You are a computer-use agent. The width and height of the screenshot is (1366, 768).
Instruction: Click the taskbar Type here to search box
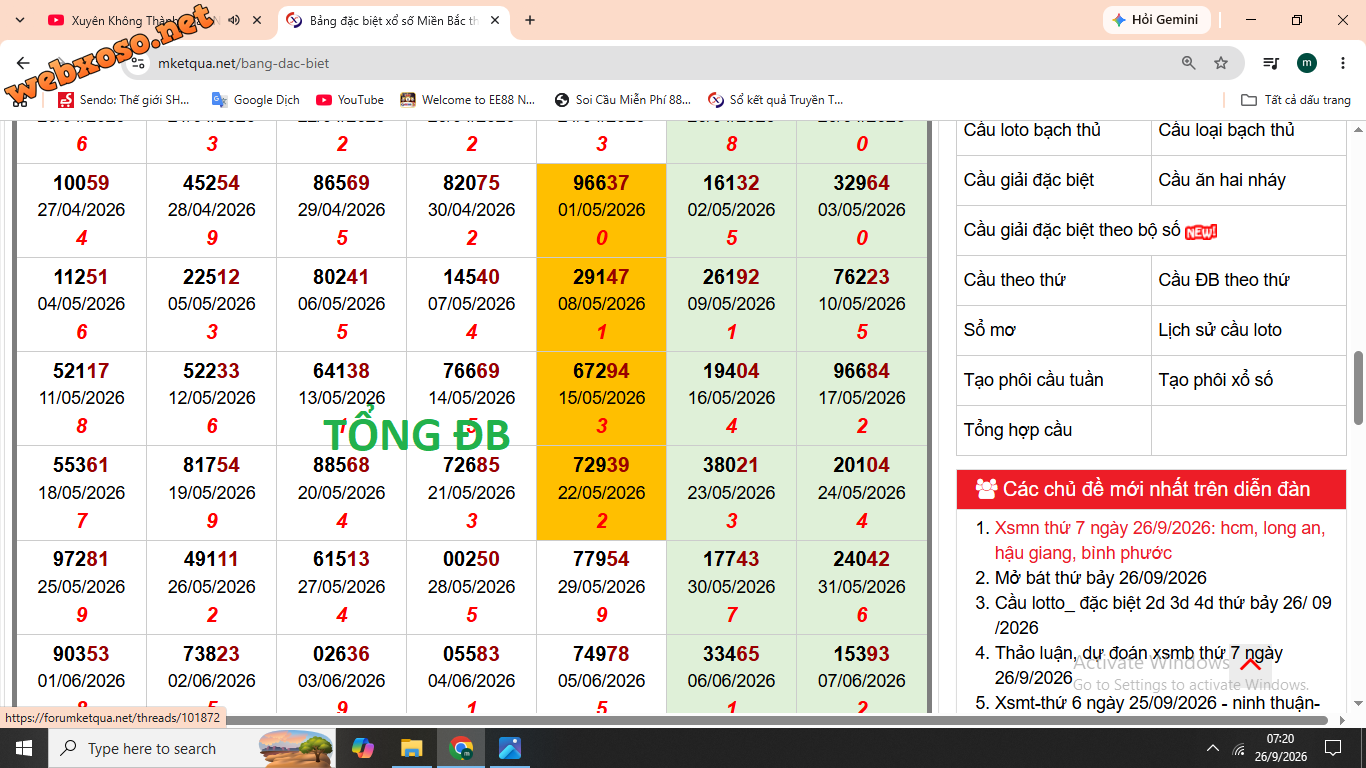(x=194, y=748)
